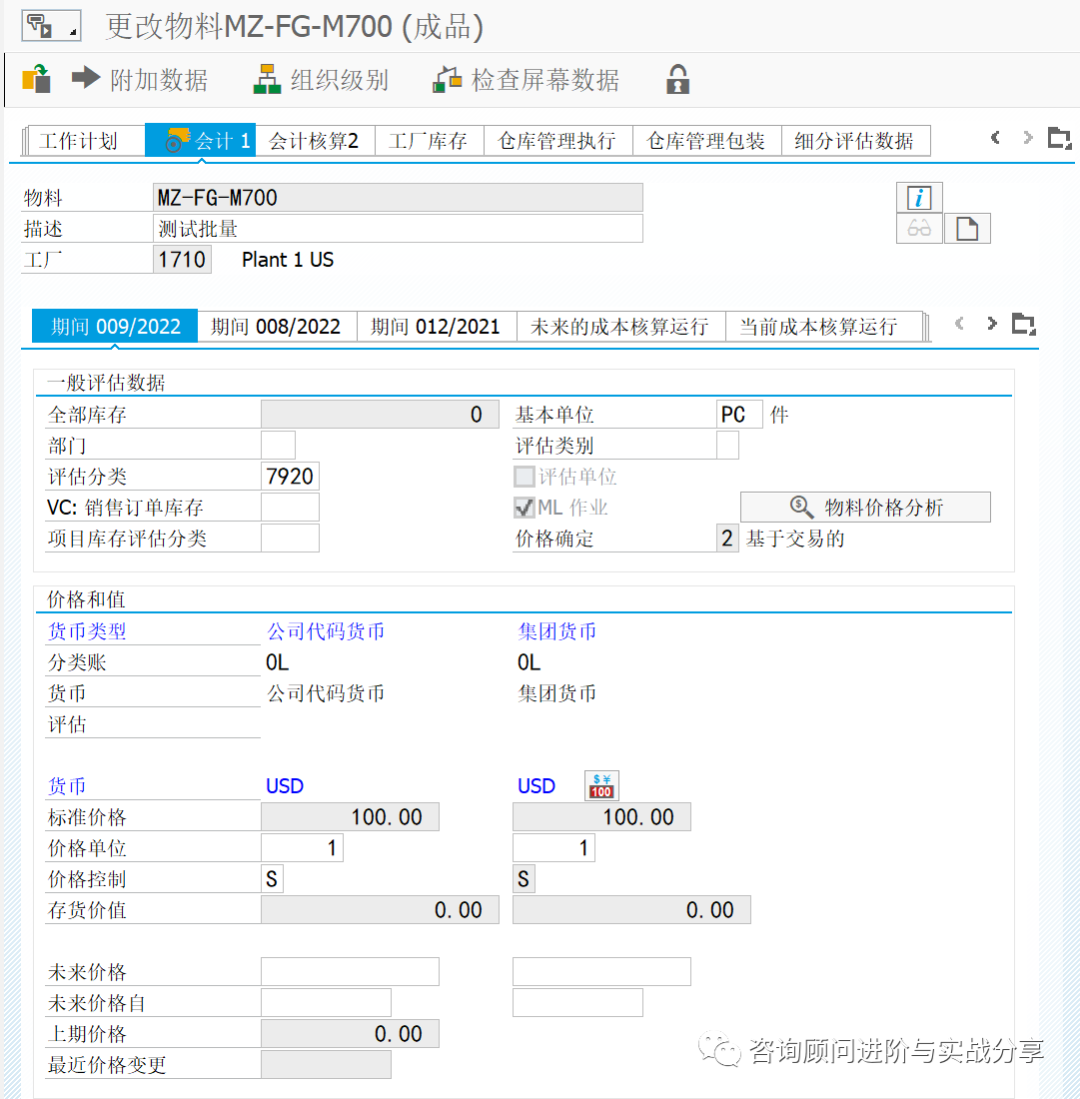
Task: Click the 集团货币 header link
Action: pos(557,631)
